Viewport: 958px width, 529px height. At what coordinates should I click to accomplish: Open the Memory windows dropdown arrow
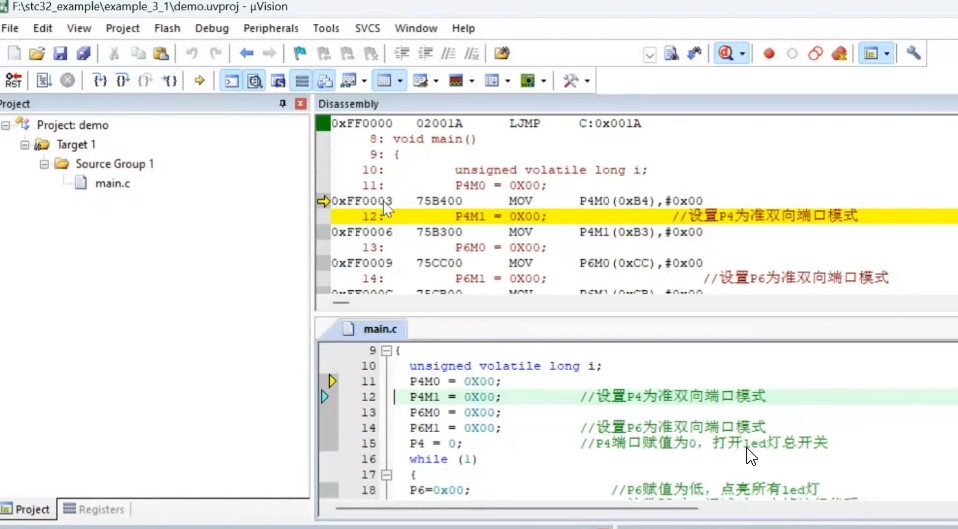pyautogui.click(x=400, y=81)
